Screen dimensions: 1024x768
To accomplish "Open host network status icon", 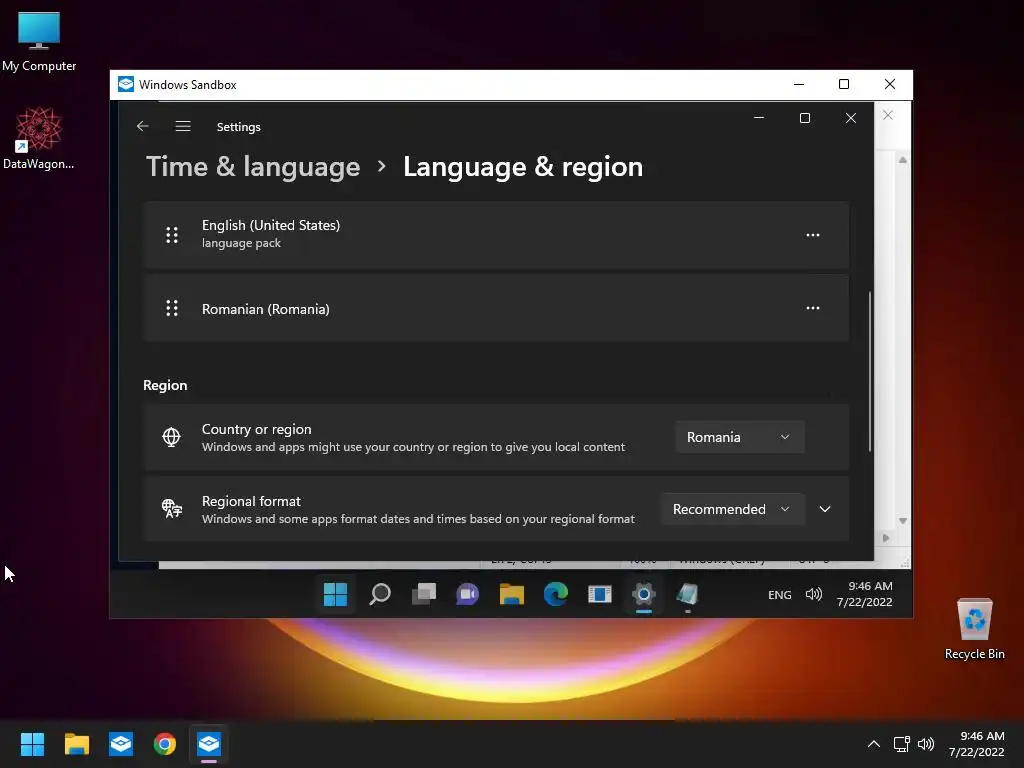I will (902, 744).
